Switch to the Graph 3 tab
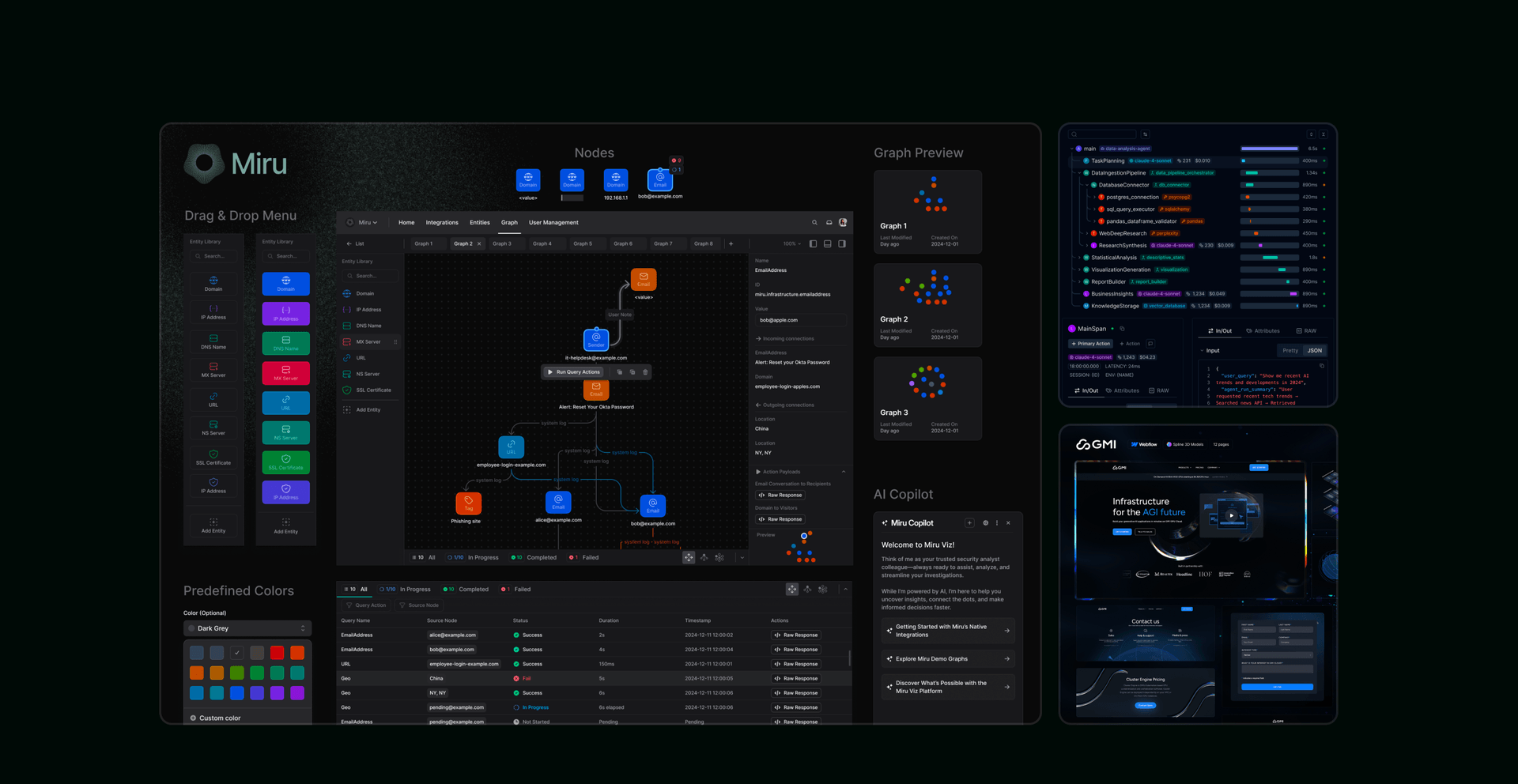Screen dimensions: 1518x784 (x=502, y=244)
